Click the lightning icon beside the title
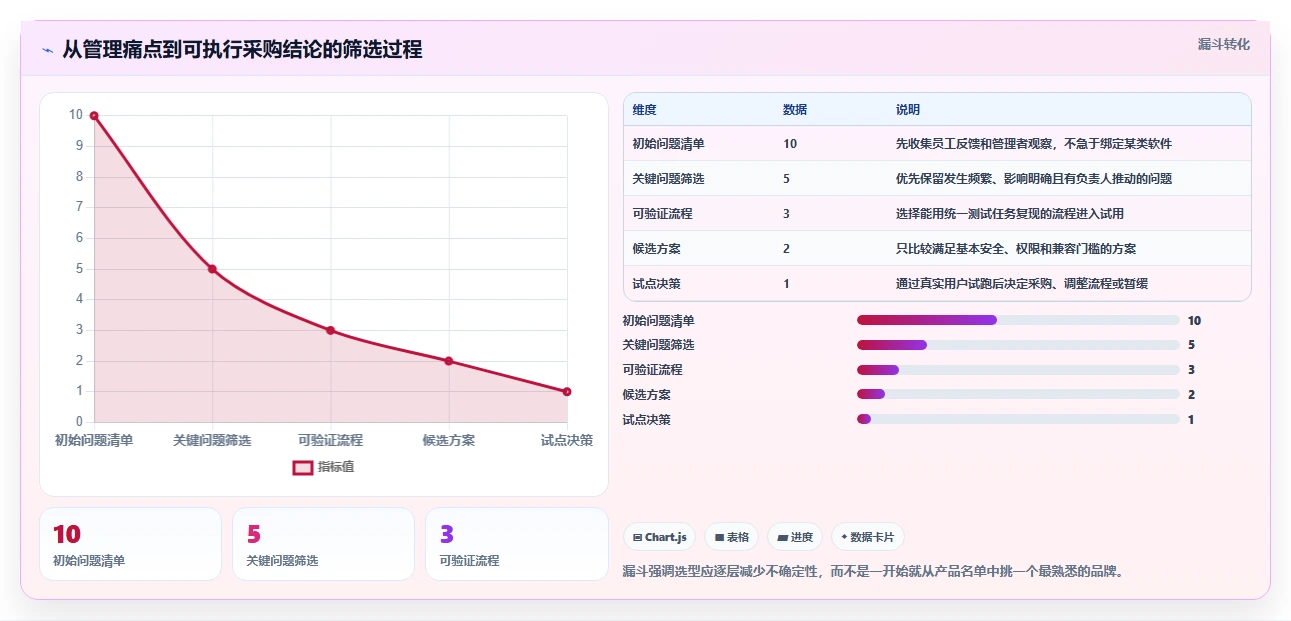 [x=47, y=50]
